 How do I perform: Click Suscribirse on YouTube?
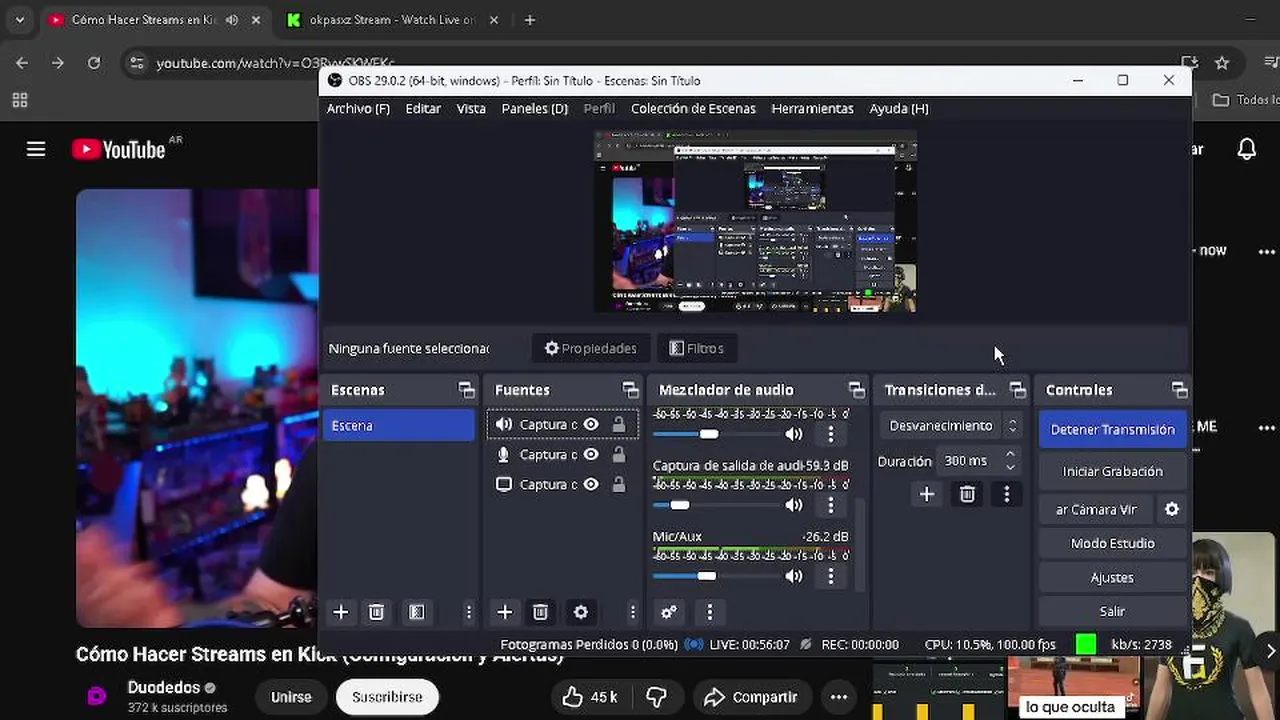[x=387, y=697]
